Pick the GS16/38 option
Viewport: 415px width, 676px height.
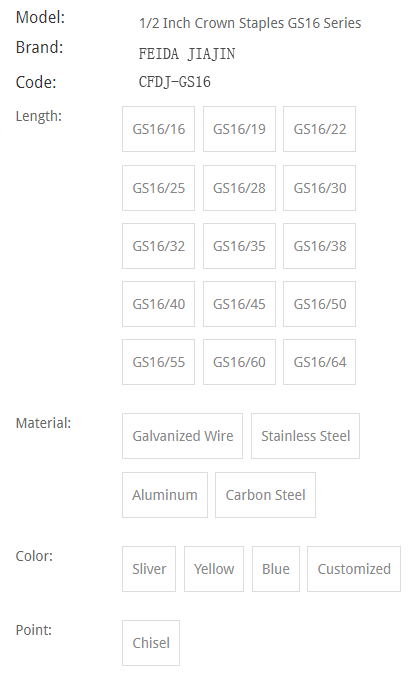click(x=319, y=246)
